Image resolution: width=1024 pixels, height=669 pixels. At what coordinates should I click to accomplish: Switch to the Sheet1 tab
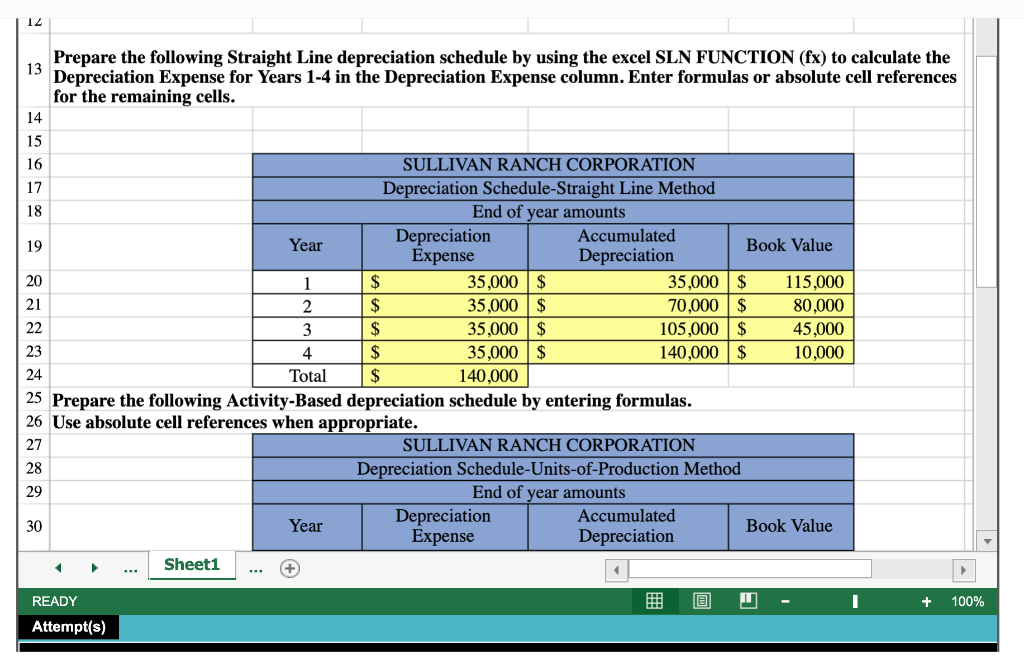tap(192, 565)
